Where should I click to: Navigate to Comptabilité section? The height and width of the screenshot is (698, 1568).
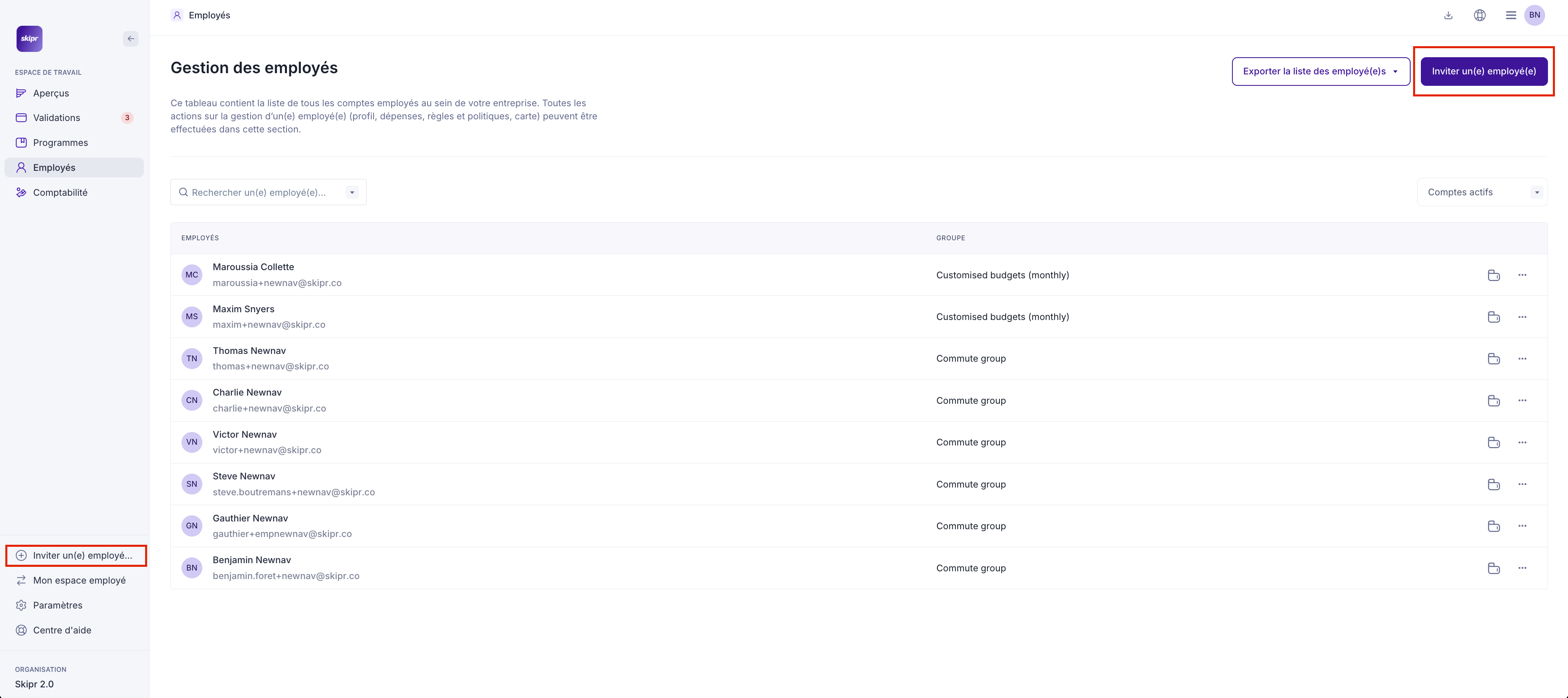(x=60, y=193)
